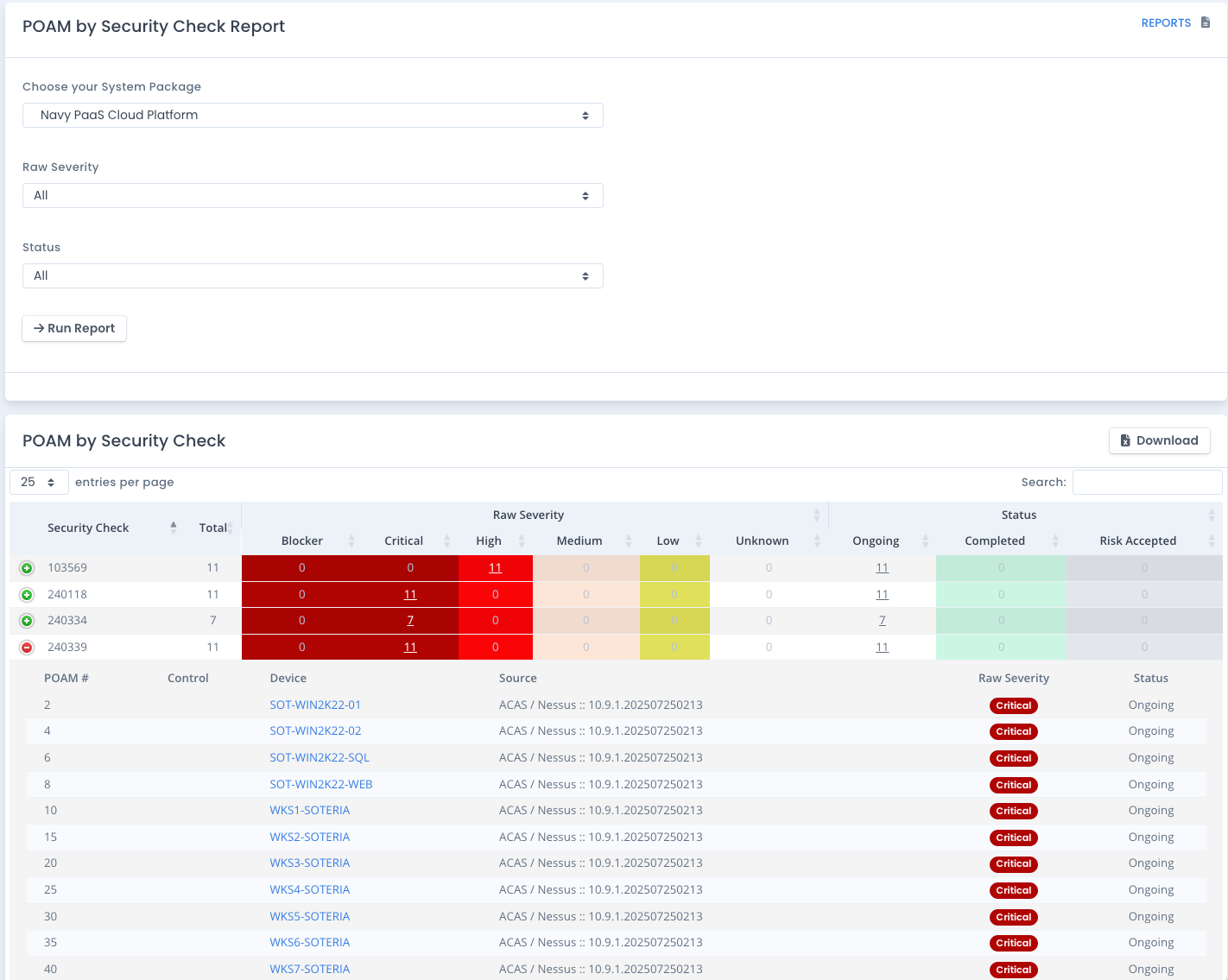Click the Run Report button
The image size is (1228, 980).
pos(74,328)
